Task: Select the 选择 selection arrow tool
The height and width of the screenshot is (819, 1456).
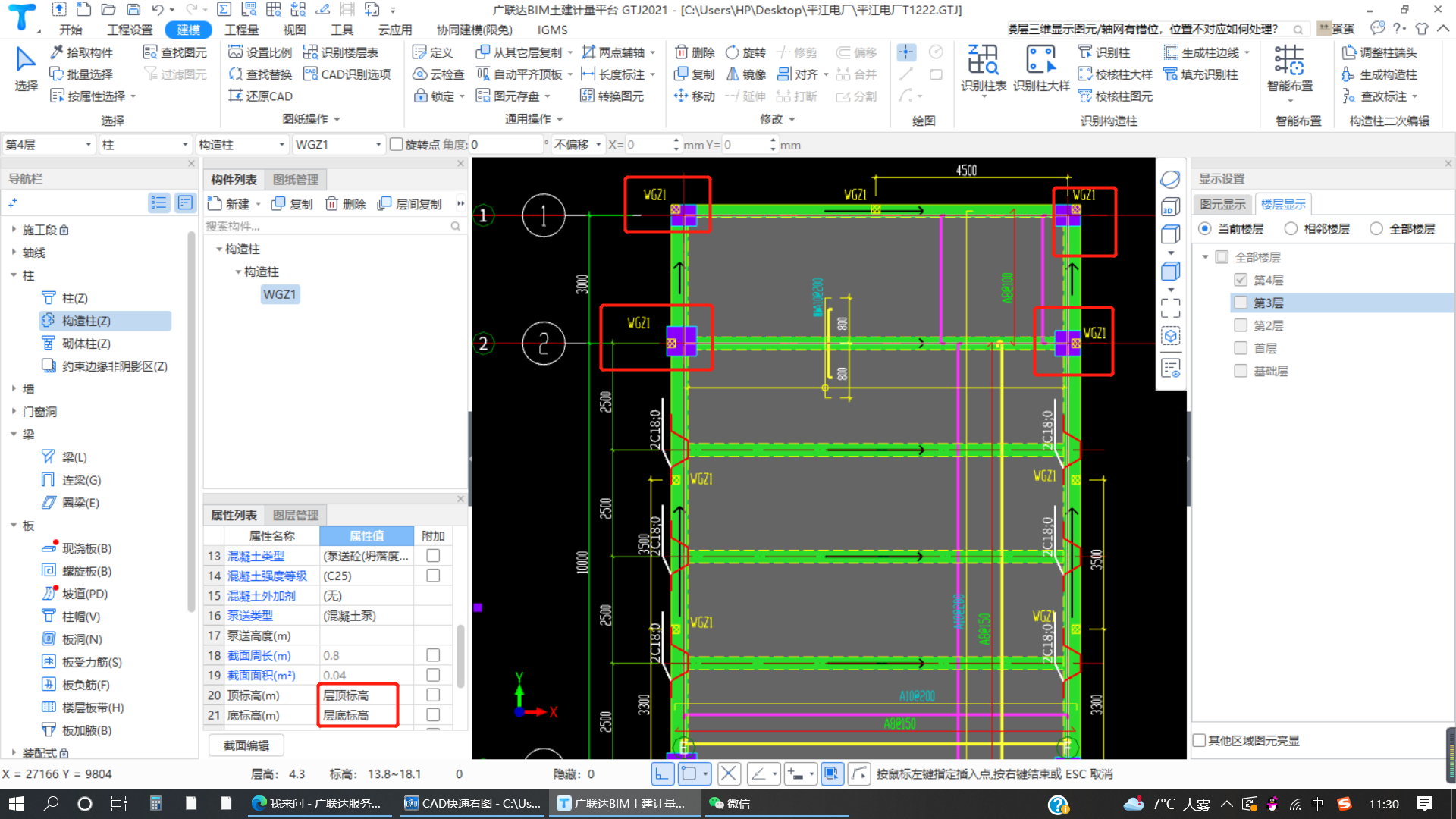Action: (x=26, y=69)
